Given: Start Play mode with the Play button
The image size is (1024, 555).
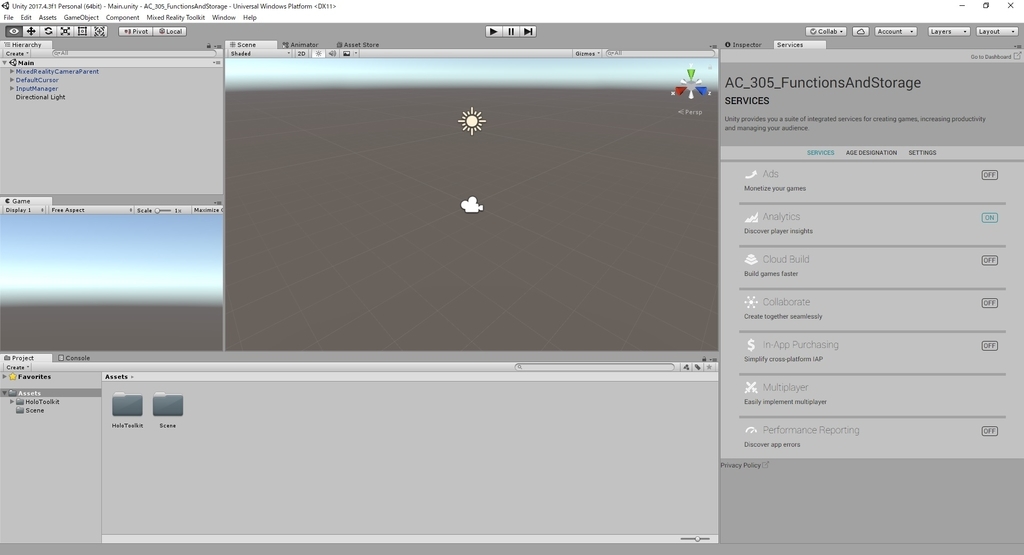Looking at the screenshot, I should [494, 31].
